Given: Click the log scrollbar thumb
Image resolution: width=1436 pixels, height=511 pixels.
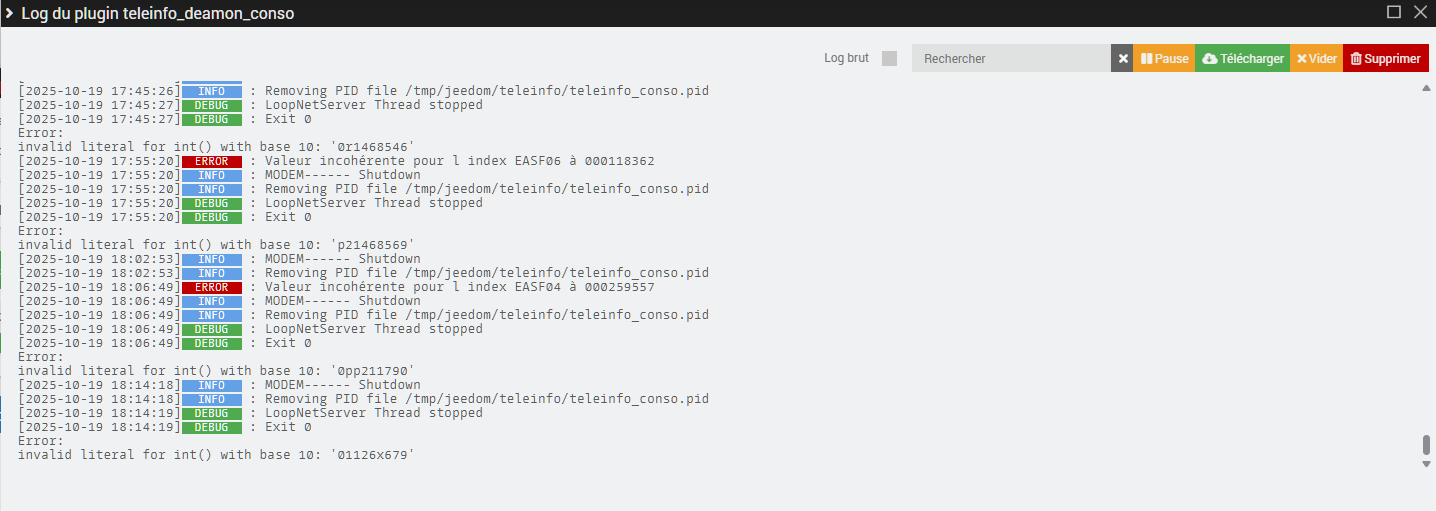Looking at the screenshot, I should coord(1425,445).
